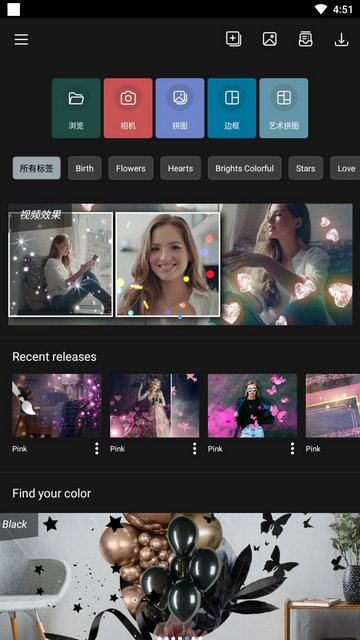Screen dimensions: 360x640
Task: Open third Pink thumbnail with butterflies
Action: (x=253, y=406)
